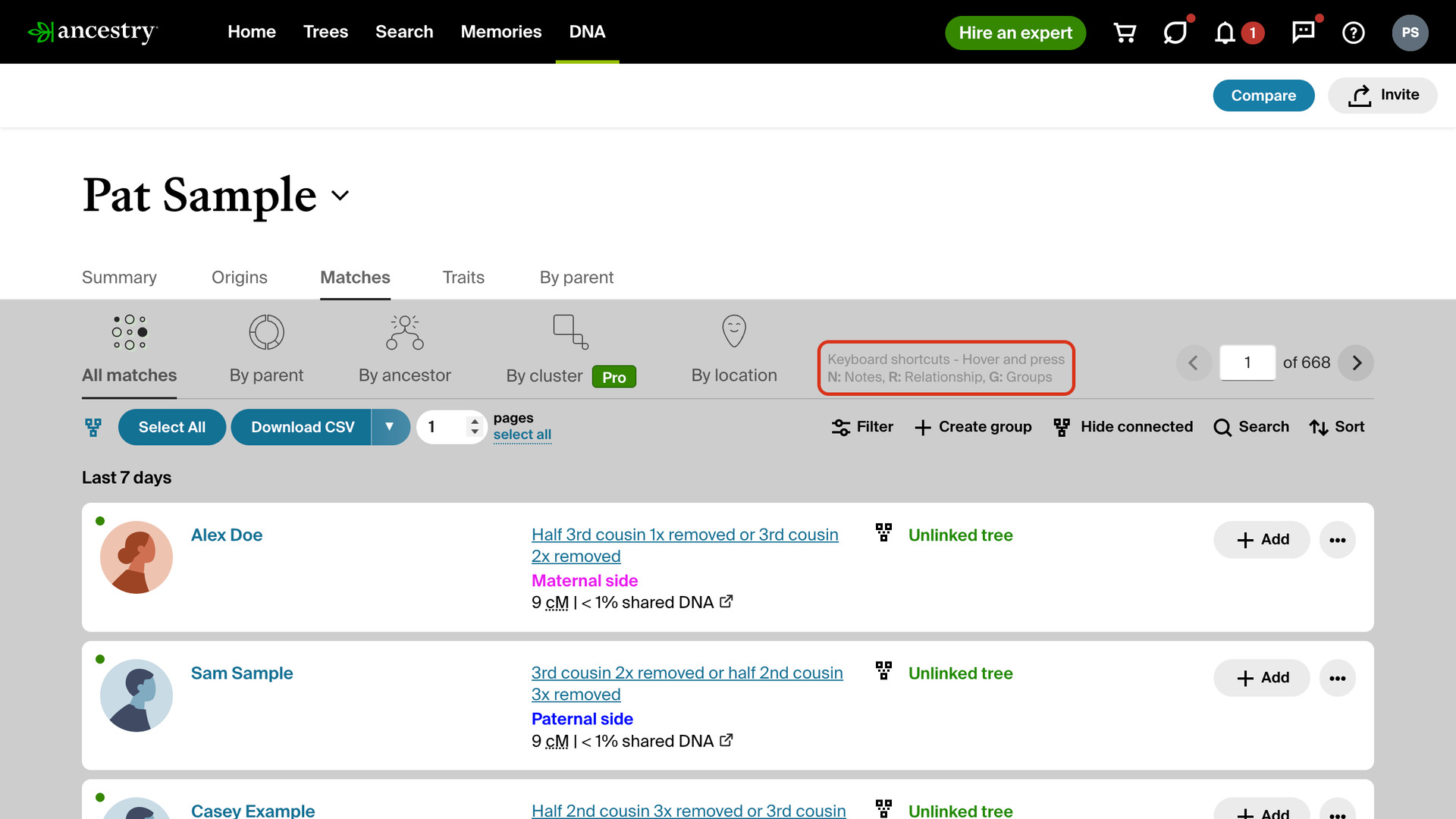Click the page number input field
The height and width of the screenshot is (819, 1456).
pyautogui.click(x=1247, y=362)
